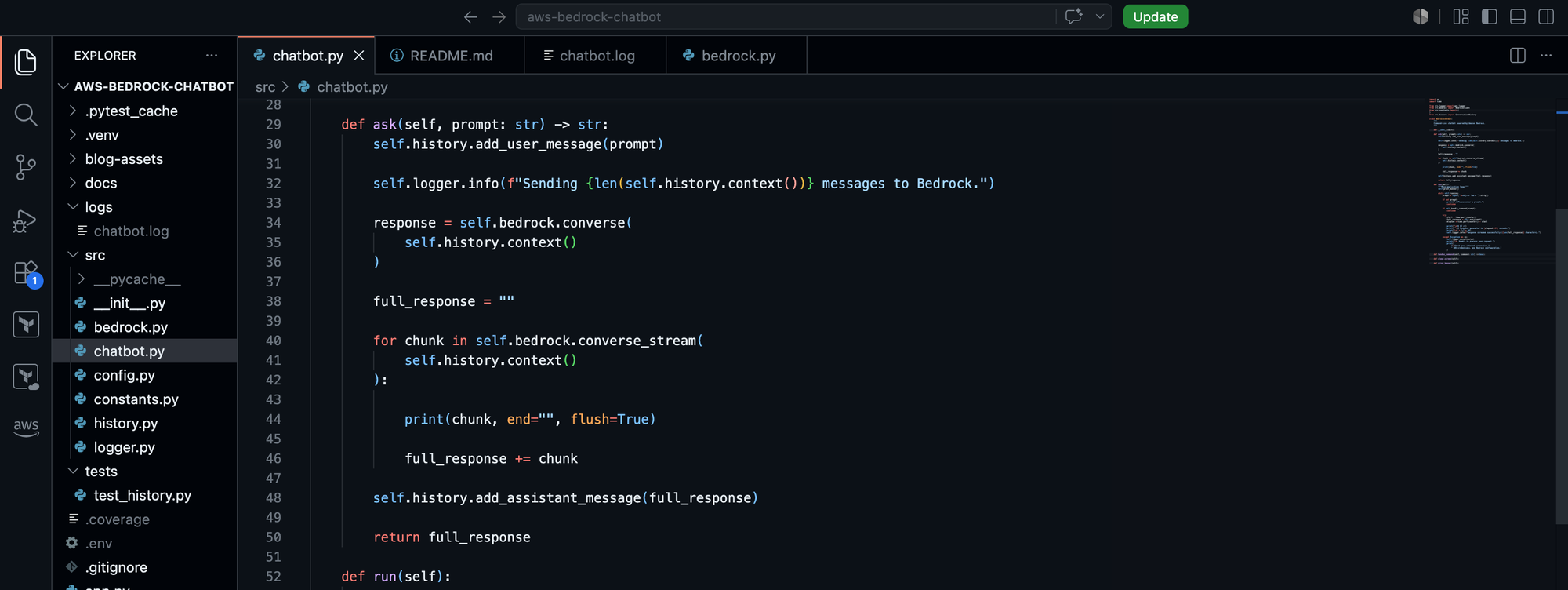This screenshot has height=590, width=1568.
Task: Open Run and Debug view icon
Action: coord(26,220)
